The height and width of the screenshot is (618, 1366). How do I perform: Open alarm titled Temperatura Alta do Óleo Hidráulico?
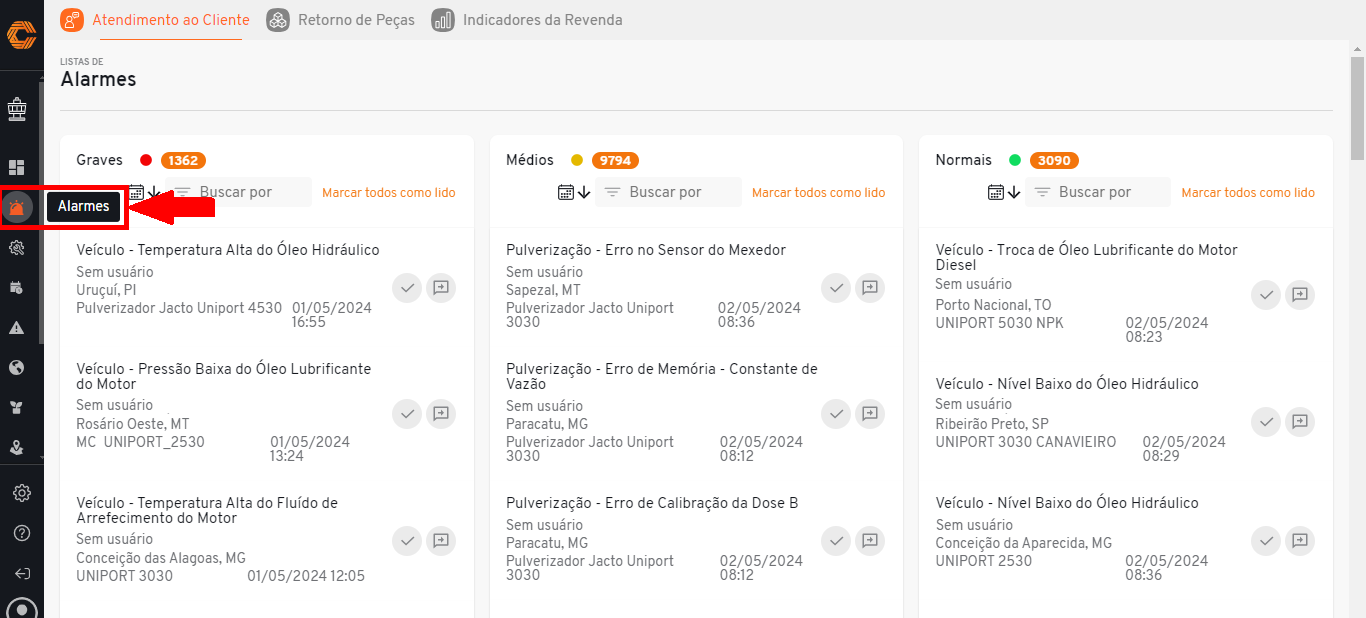pos(228,250)
